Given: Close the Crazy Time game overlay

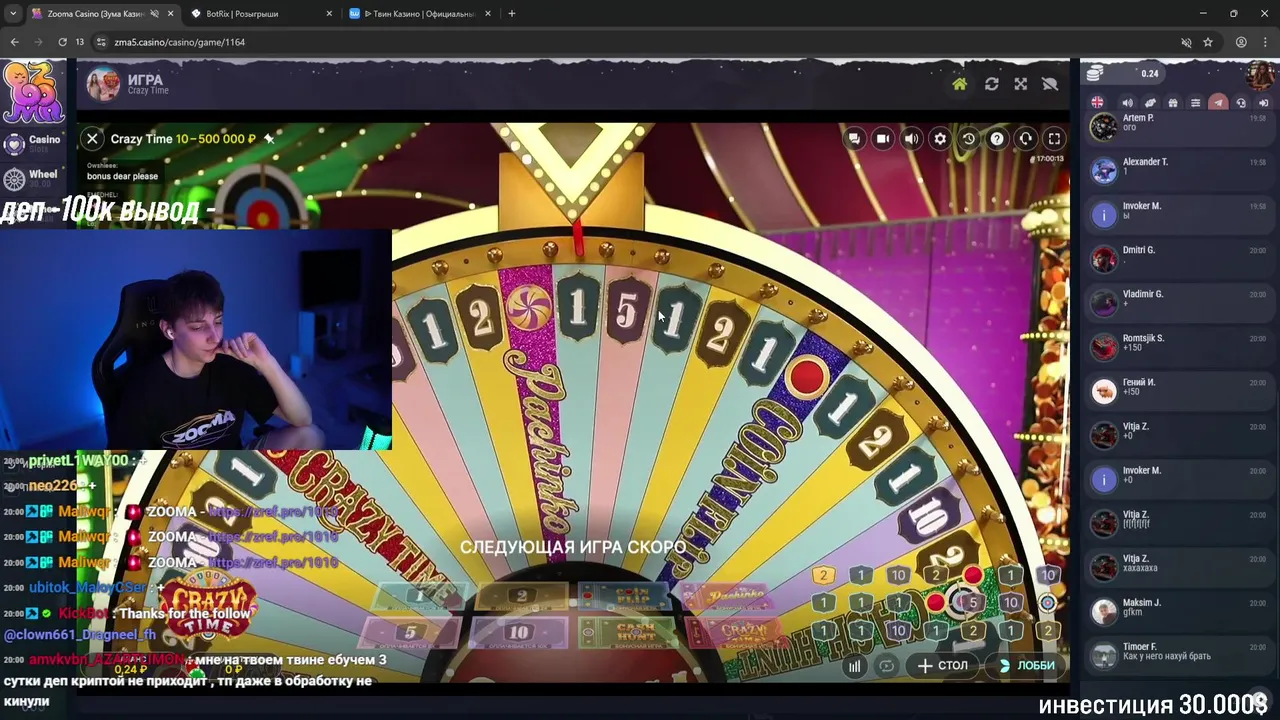Looking at the screenshot, I should [x=92, y=139].
